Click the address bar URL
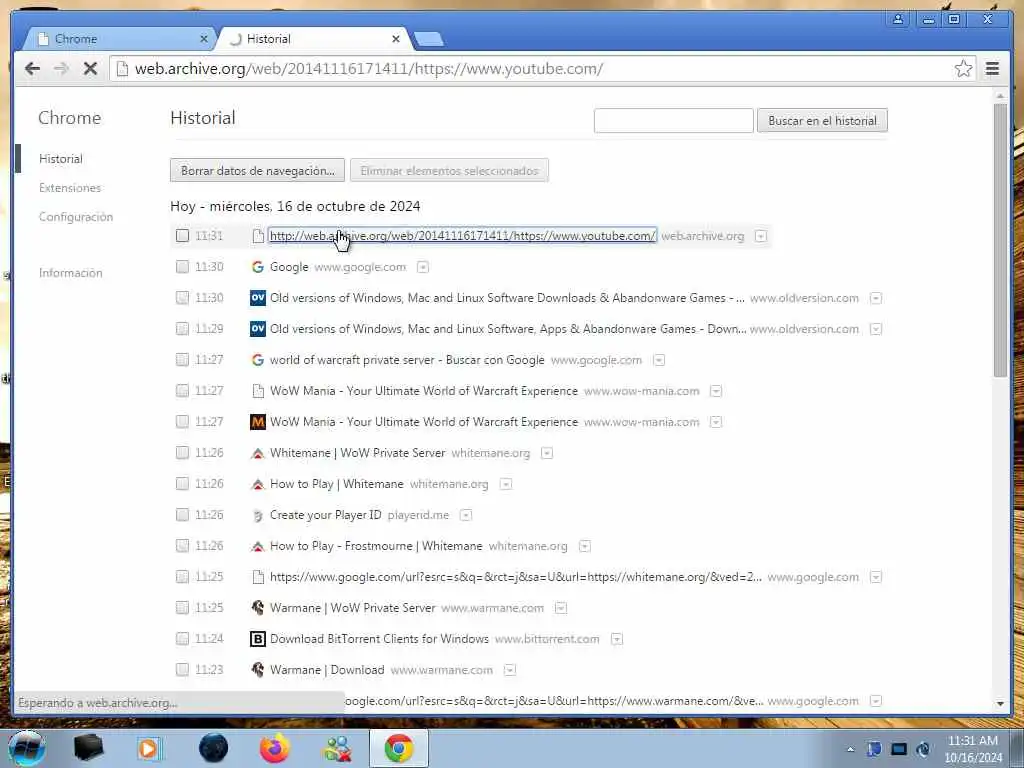 tap(369, 69)
